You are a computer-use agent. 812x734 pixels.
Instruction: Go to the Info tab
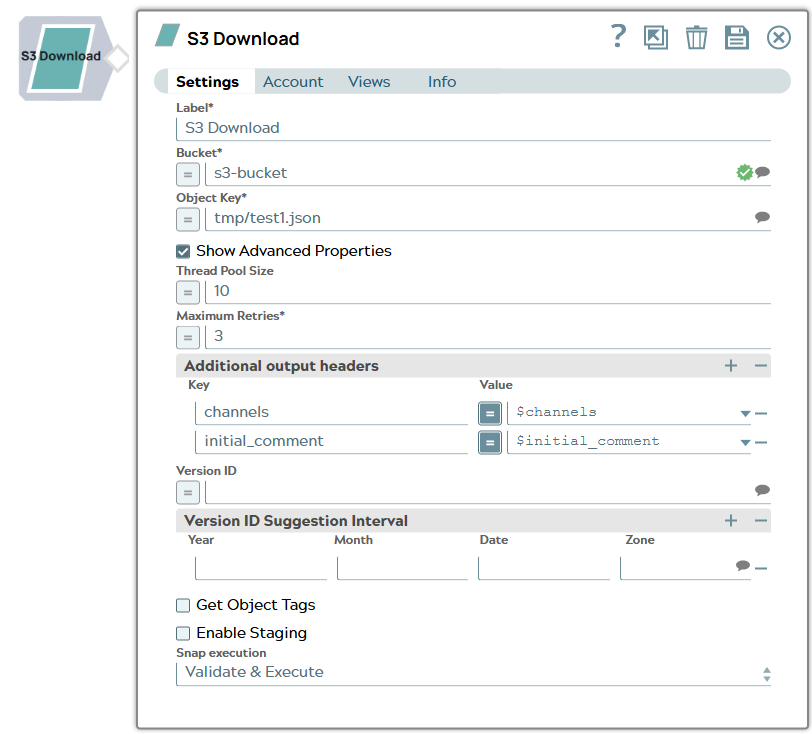click(x=442, y=82)
